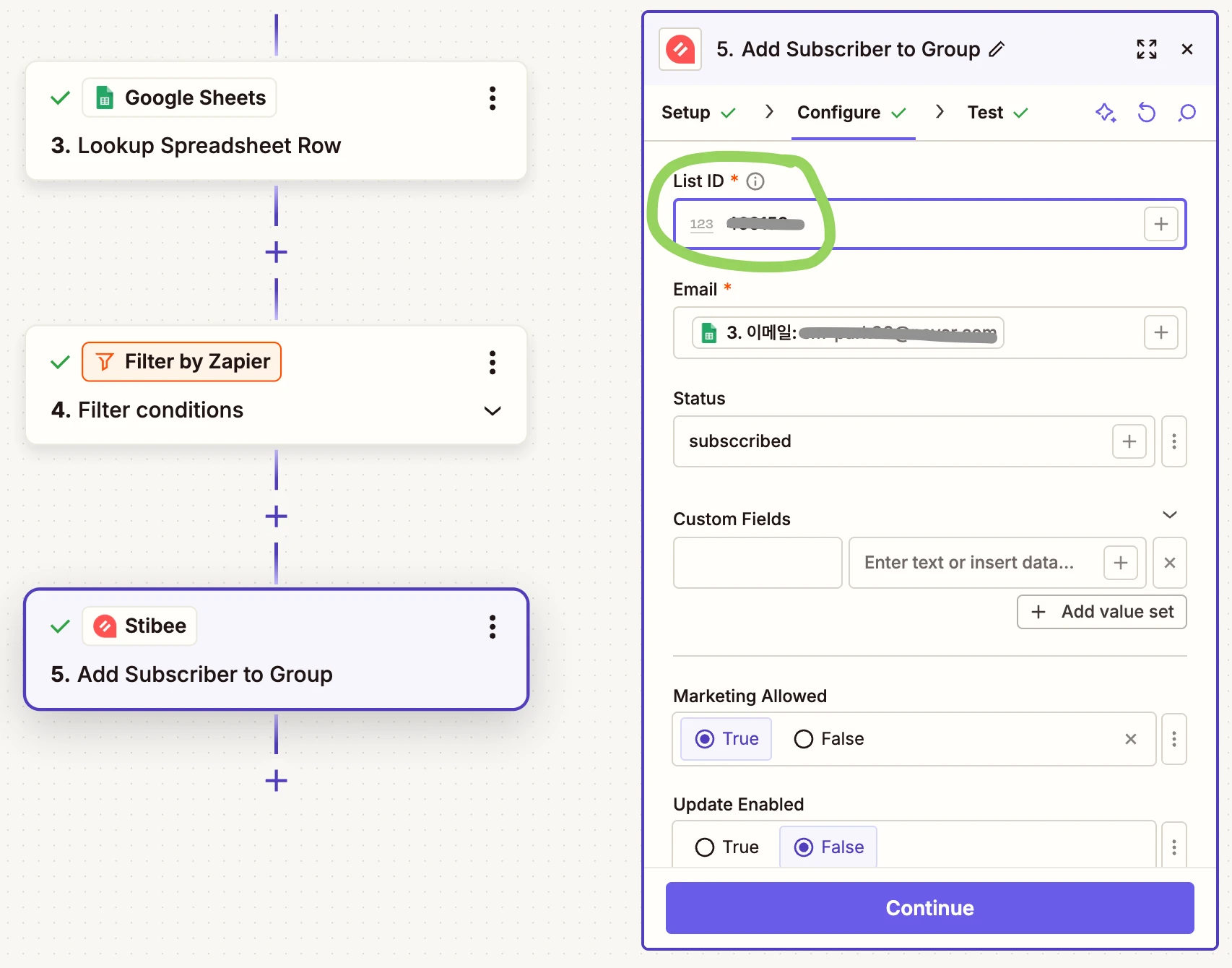
Task: Switch to the Test tab
Action: point(986,113)
